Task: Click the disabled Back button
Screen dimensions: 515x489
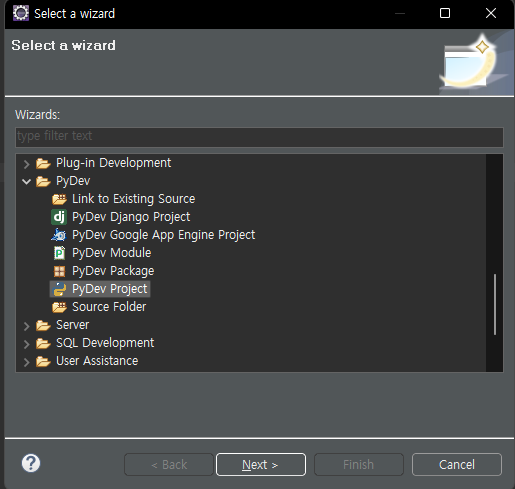Action: [169, 464]
